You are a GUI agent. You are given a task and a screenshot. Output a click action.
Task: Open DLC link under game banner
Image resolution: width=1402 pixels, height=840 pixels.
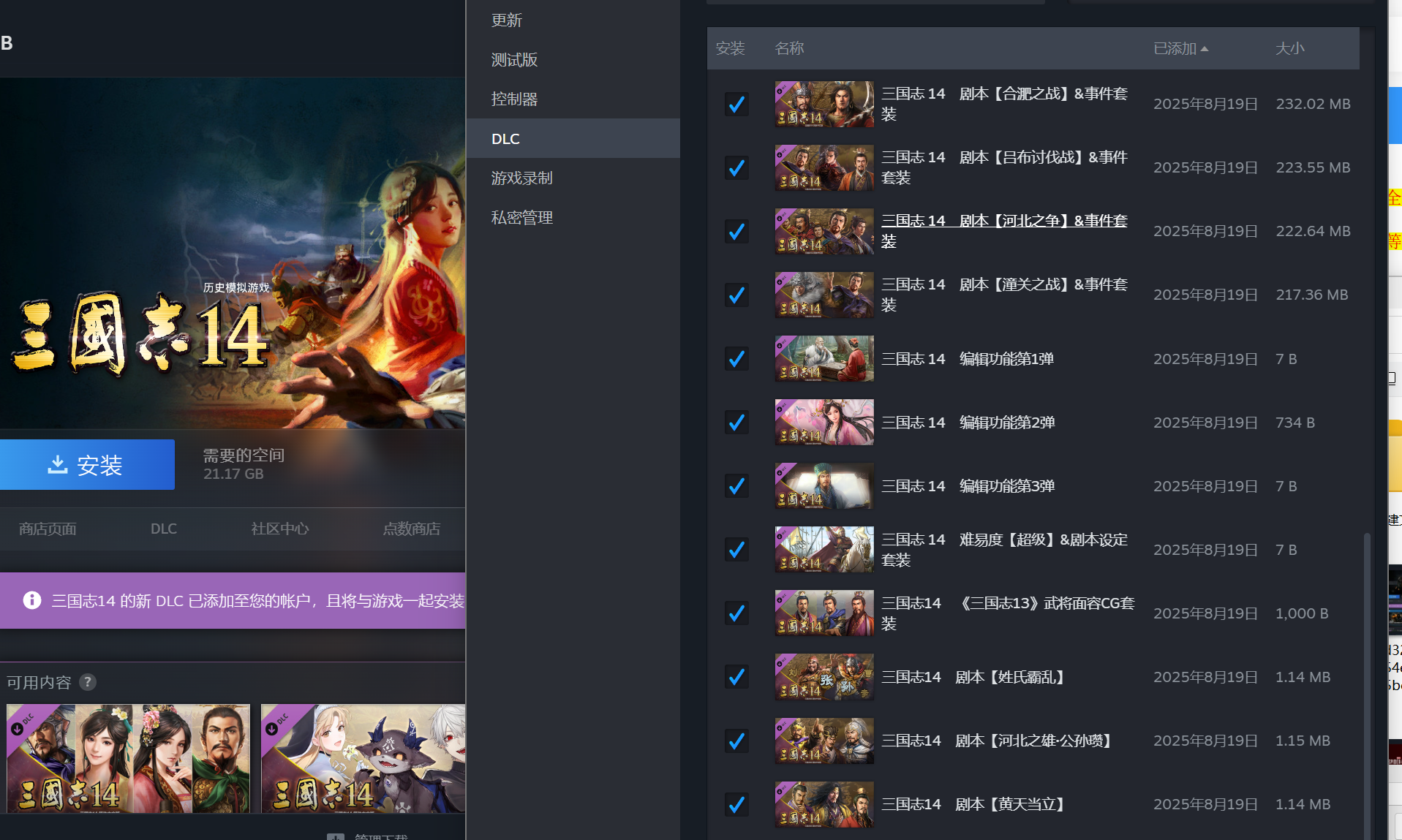[x=164, y=529]
